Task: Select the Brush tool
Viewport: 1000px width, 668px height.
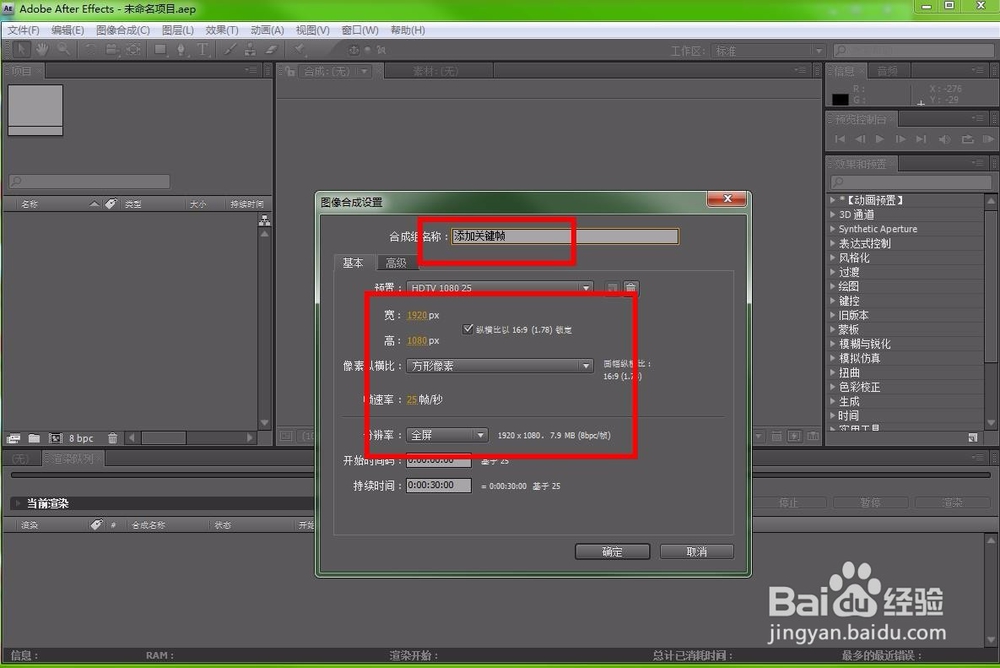Action: point(230,49)
